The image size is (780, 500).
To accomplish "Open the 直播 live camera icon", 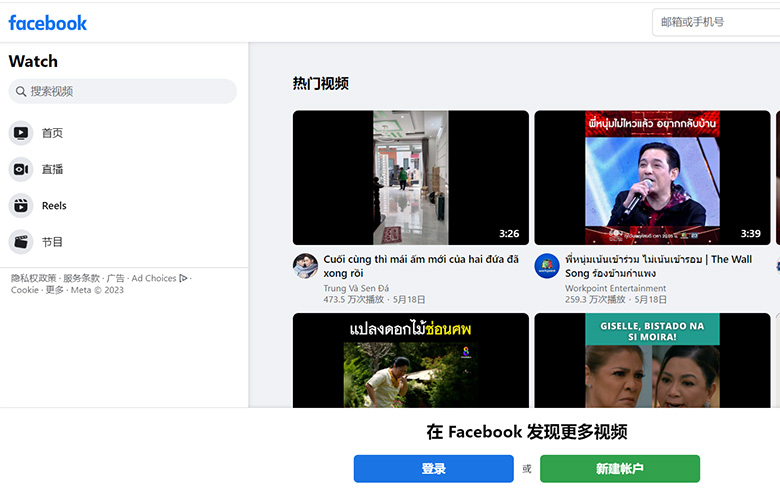I will tap(21, 169).
